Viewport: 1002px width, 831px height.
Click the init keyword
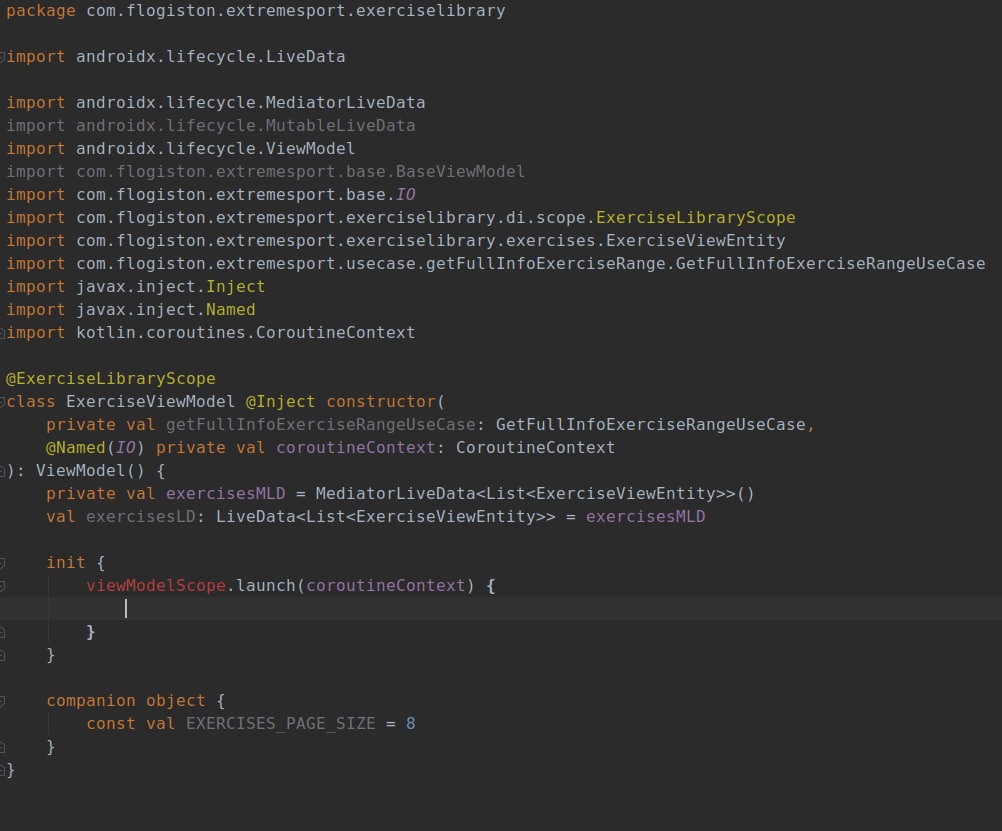(66, 563)
